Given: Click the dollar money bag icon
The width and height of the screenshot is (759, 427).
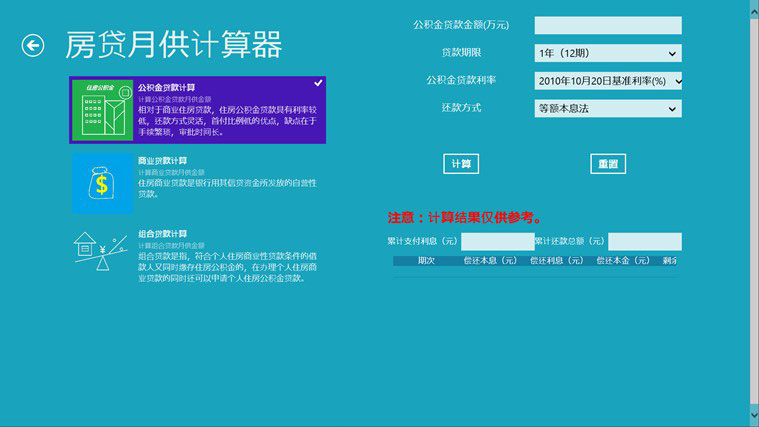Looking at the screenshot, I should [x=103, y=183].
